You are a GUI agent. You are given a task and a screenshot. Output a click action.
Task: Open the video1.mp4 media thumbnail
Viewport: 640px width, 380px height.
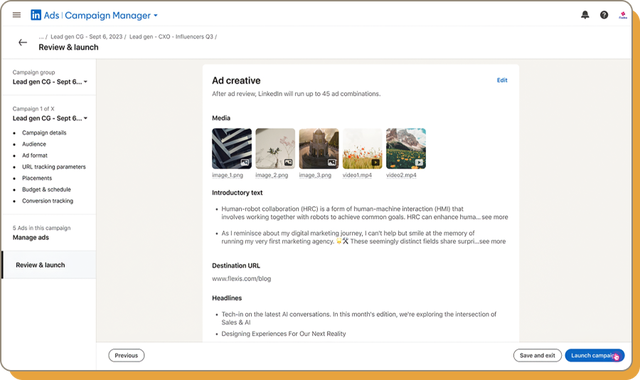point(362,149)
